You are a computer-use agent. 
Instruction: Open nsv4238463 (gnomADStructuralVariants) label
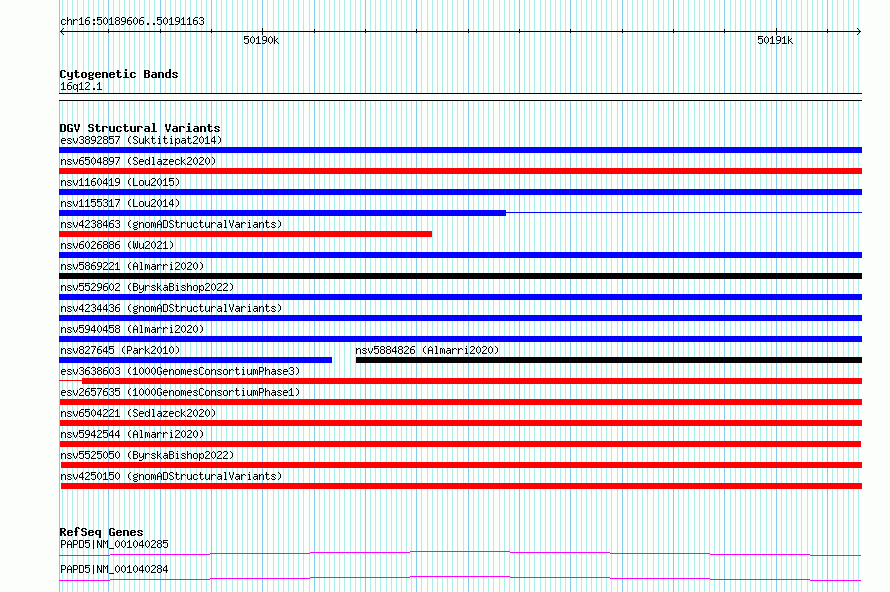pyautogui.click(x=171, y=224)
